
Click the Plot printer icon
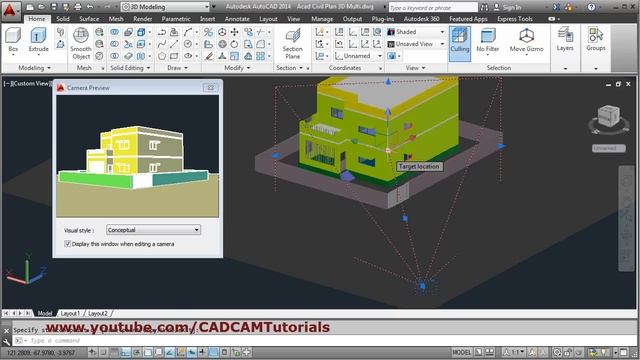coord(78,7)
